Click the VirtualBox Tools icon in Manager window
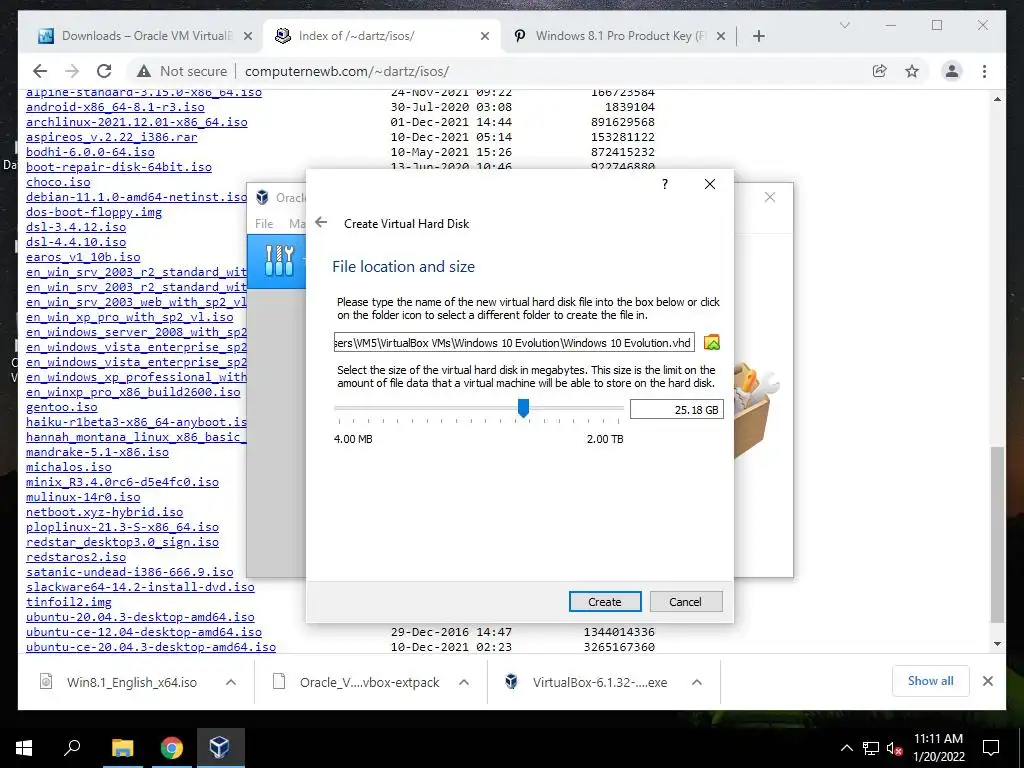The height and width of the screenshot is (768, 1024). (279, 261)
